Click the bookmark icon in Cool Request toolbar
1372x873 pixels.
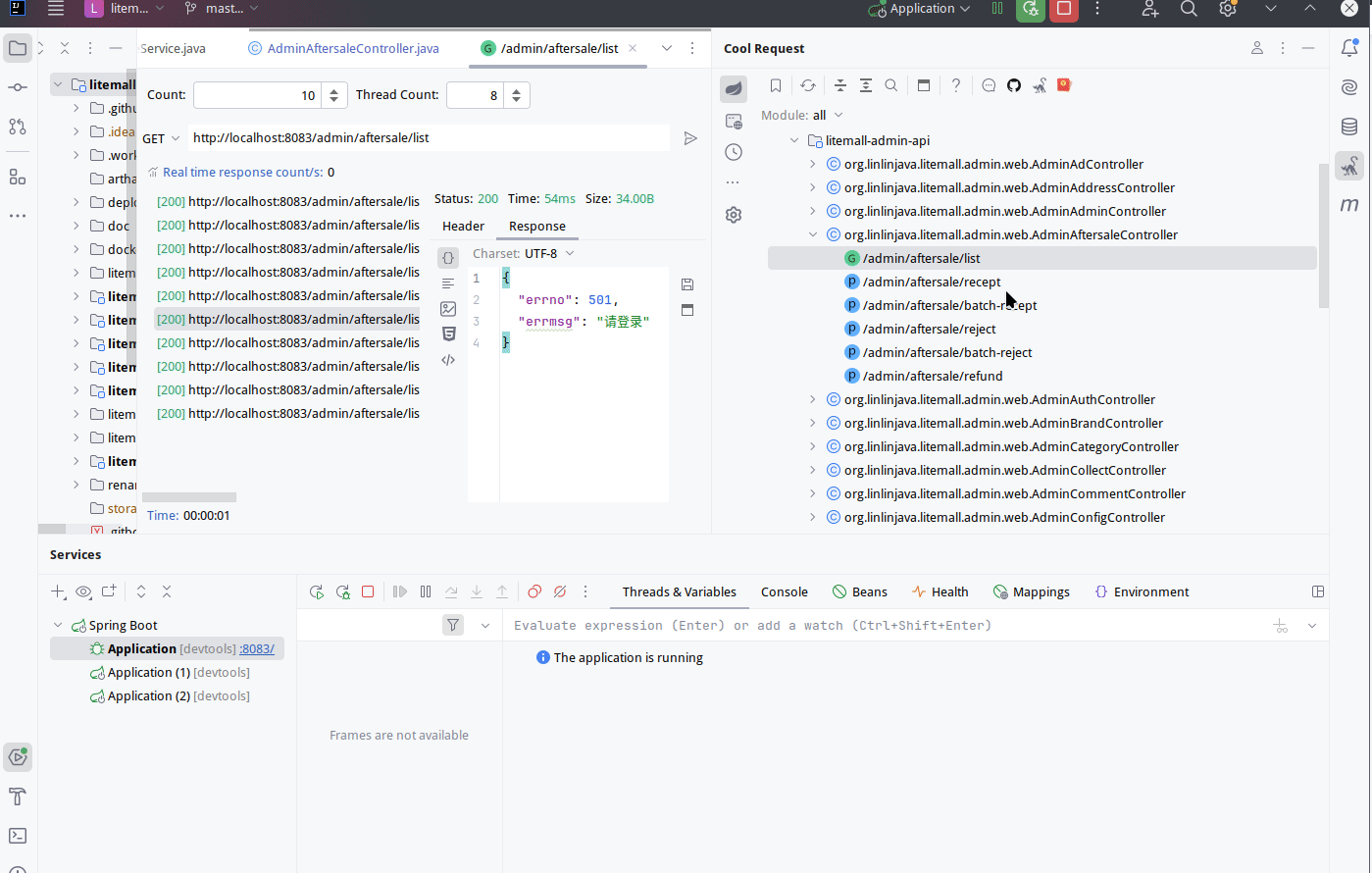coord(776,85)
